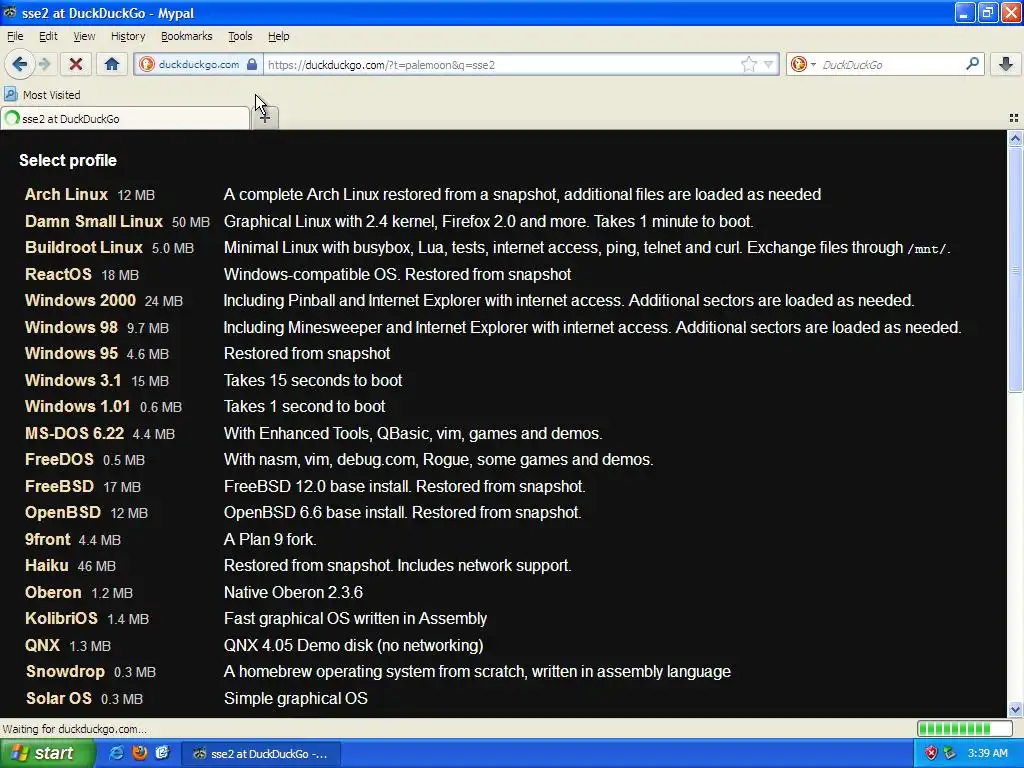Start the Haiku profile
Screen dimensions: 1024x768
tap(46, 565)
